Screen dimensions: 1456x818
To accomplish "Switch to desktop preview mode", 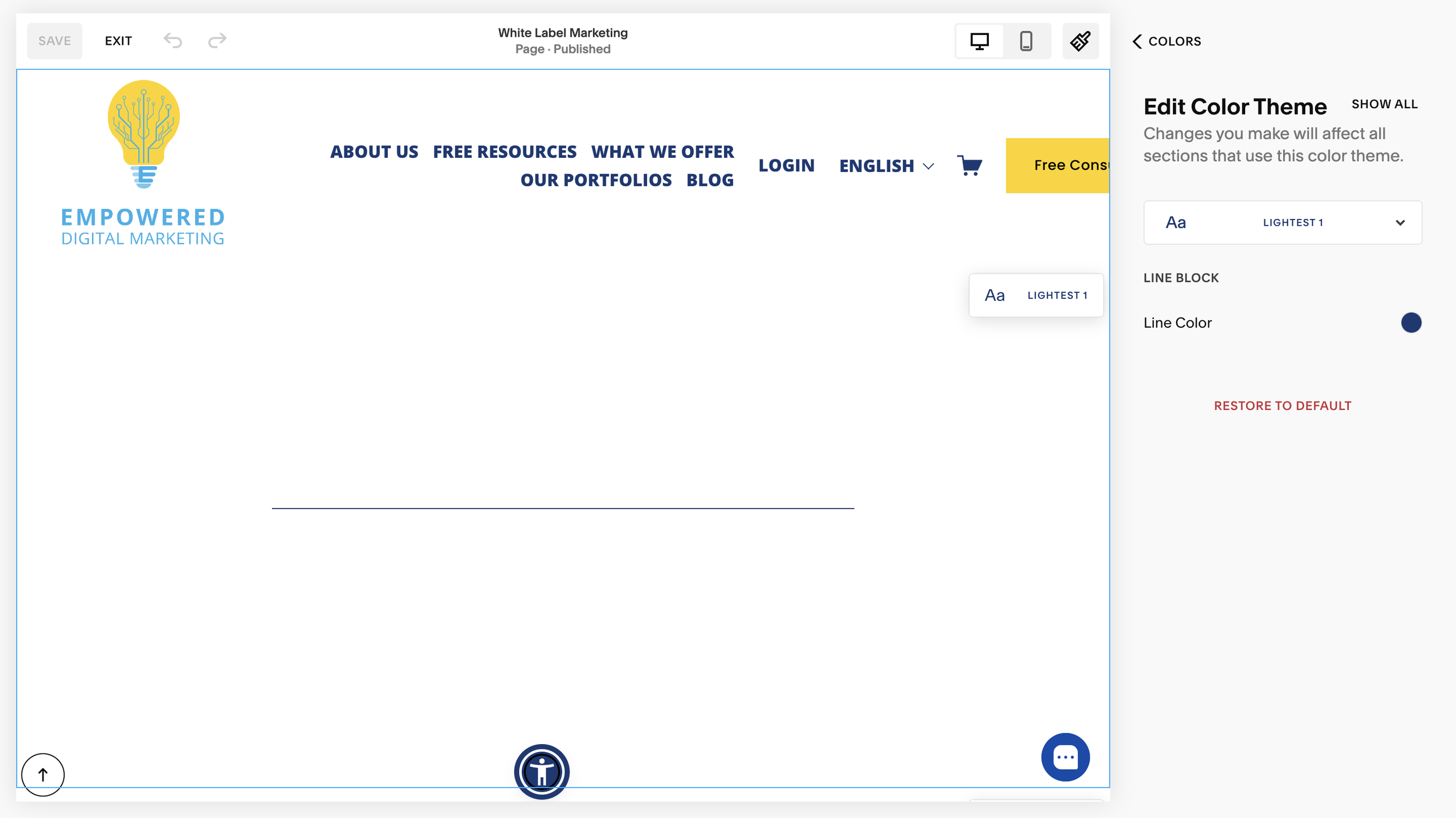I will 979,41.
